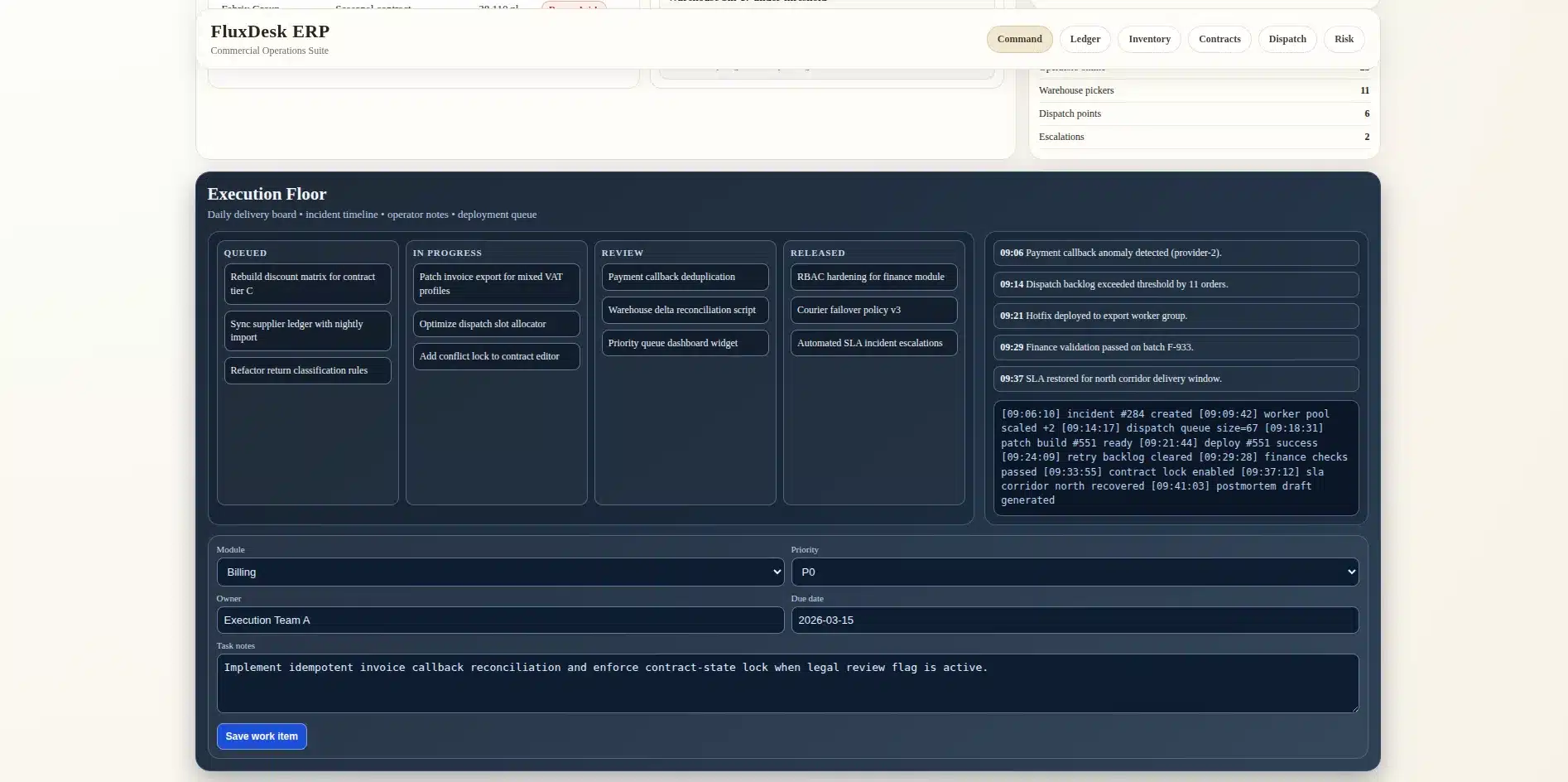This screenshot has width=1568, height=782.
Task: Save the work item
Action: (262, 736)
